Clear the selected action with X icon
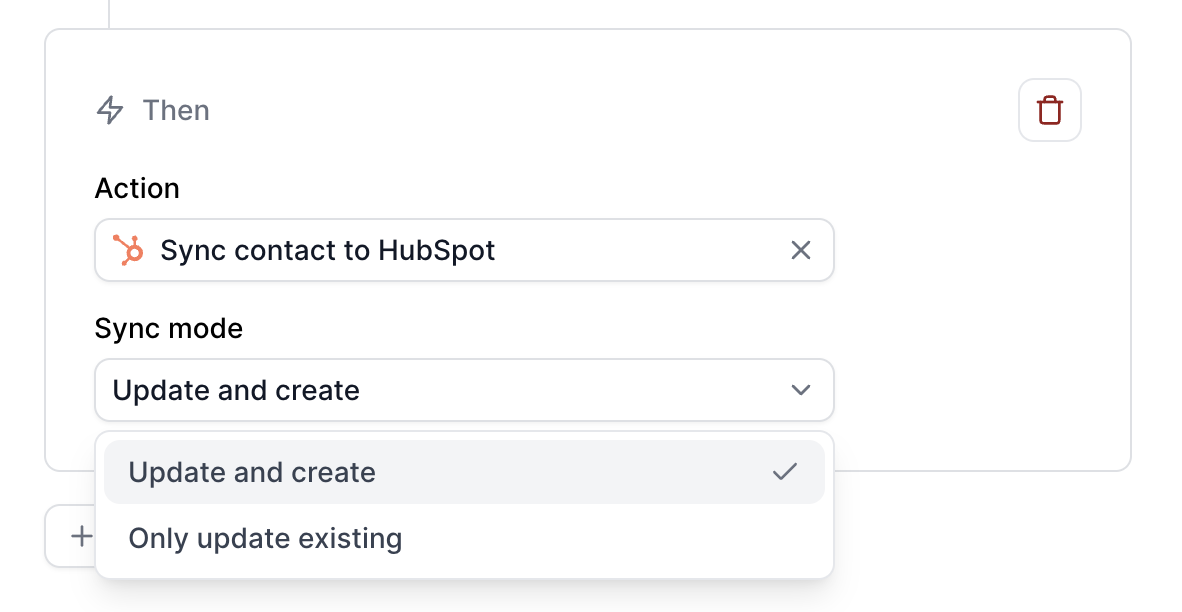This screenshot has width=1182, height=612. click(x=801, y=250)
